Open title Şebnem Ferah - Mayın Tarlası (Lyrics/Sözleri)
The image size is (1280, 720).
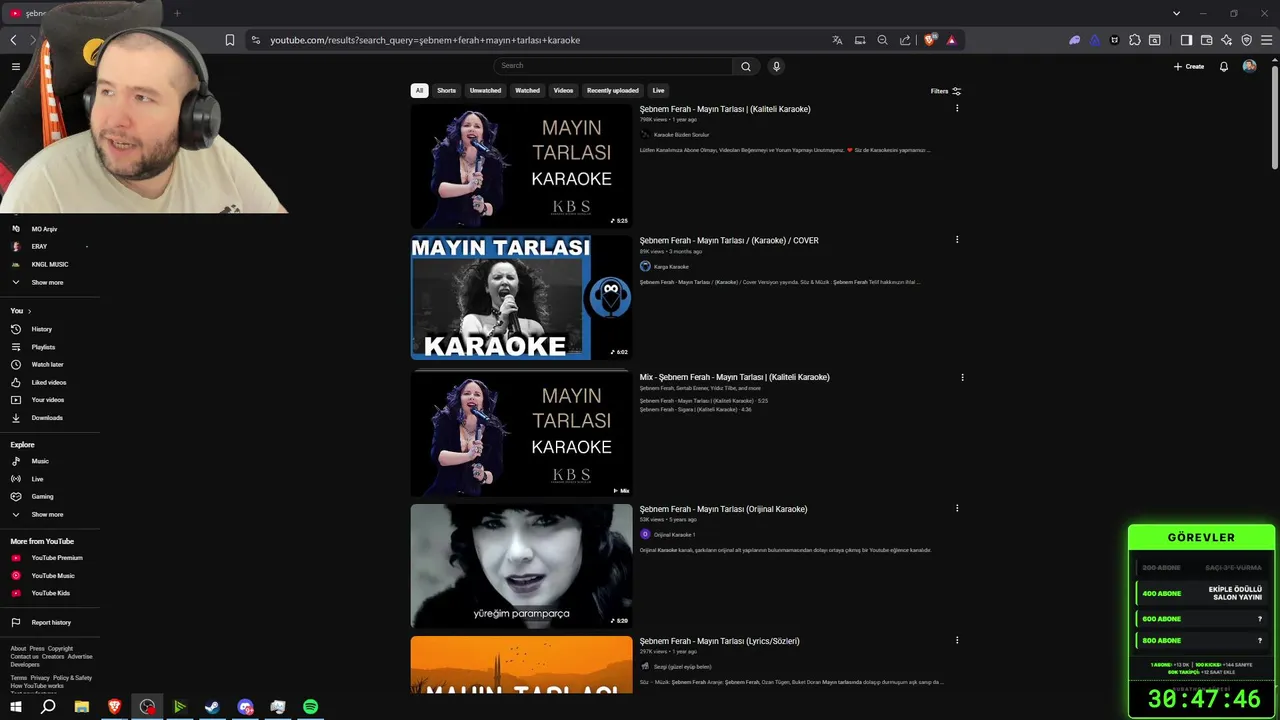pyautogui.click(x=719, y=641)
